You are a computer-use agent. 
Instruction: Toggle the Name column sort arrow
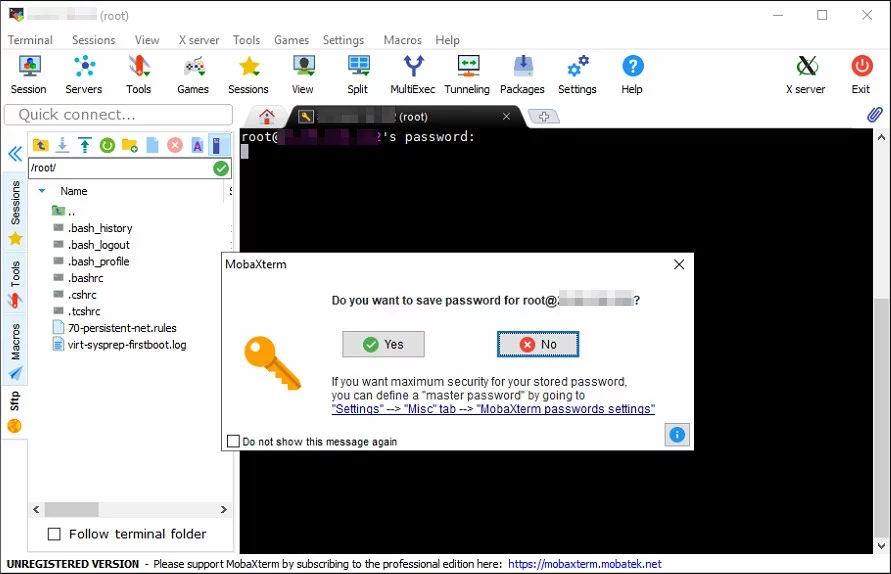point(41,191)
